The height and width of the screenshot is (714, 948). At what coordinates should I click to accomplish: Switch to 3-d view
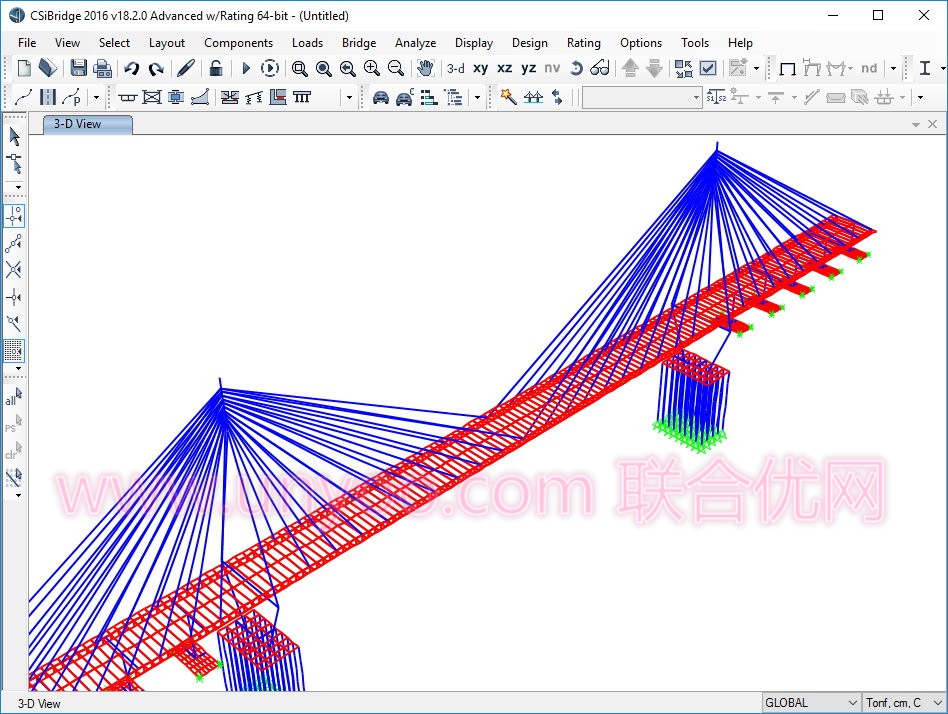pos(456,68)
